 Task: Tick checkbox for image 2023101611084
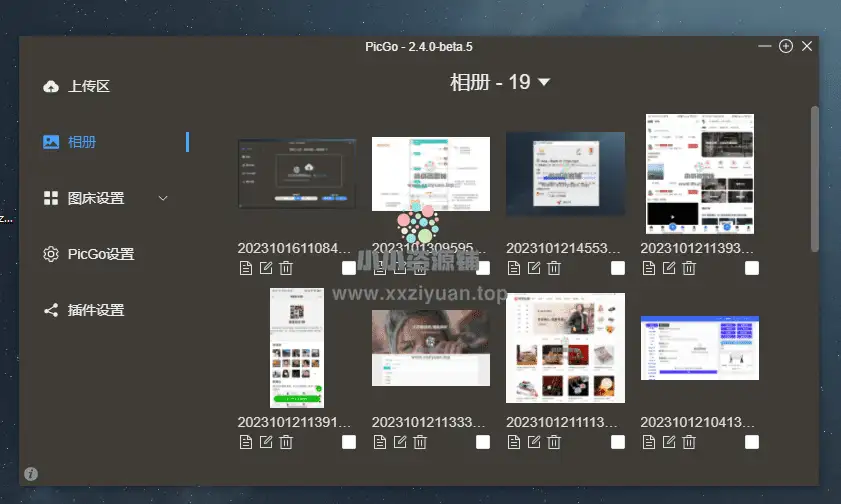coord(349,268)
